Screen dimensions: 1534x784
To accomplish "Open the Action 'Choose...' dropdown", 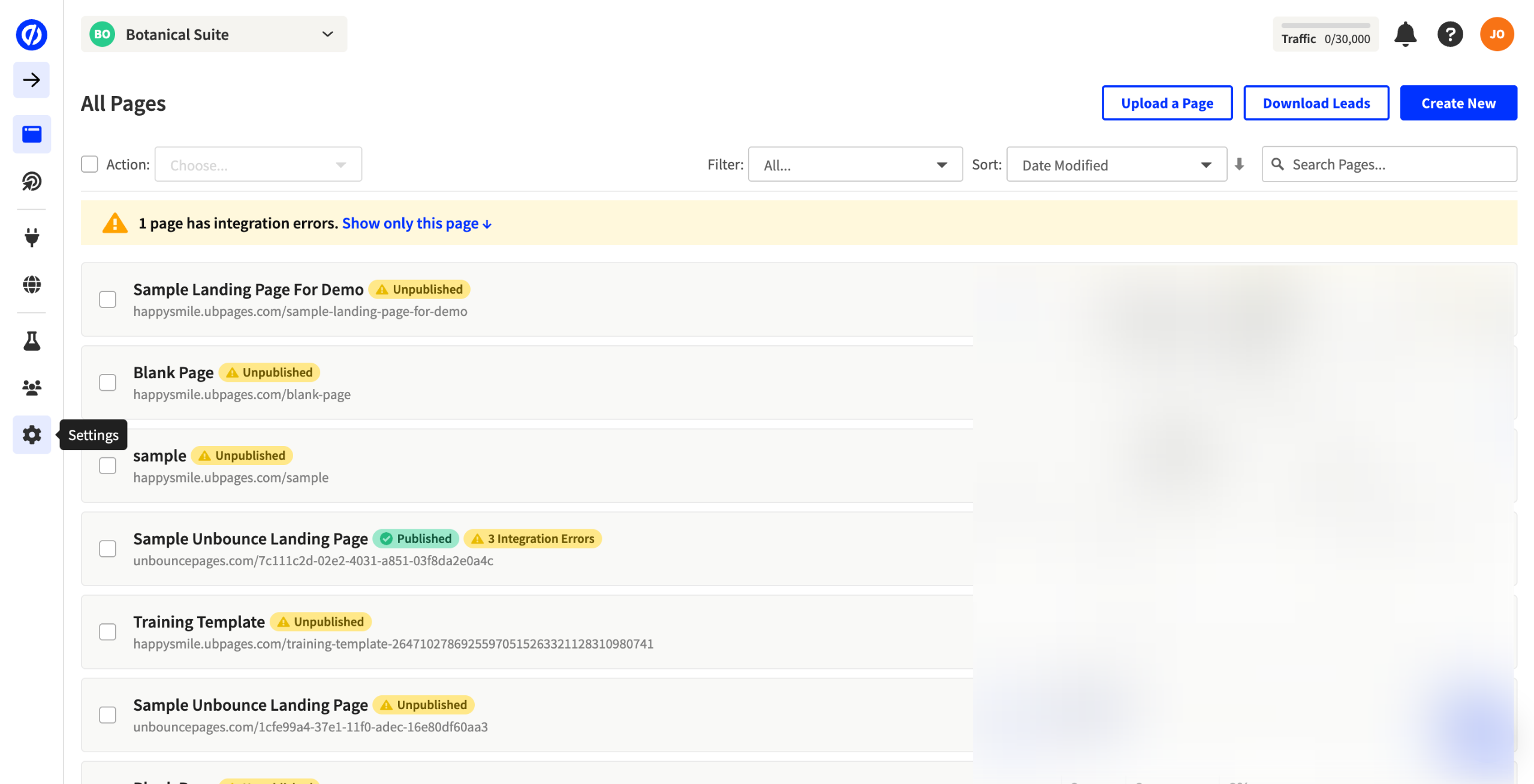I will (258, 164).
